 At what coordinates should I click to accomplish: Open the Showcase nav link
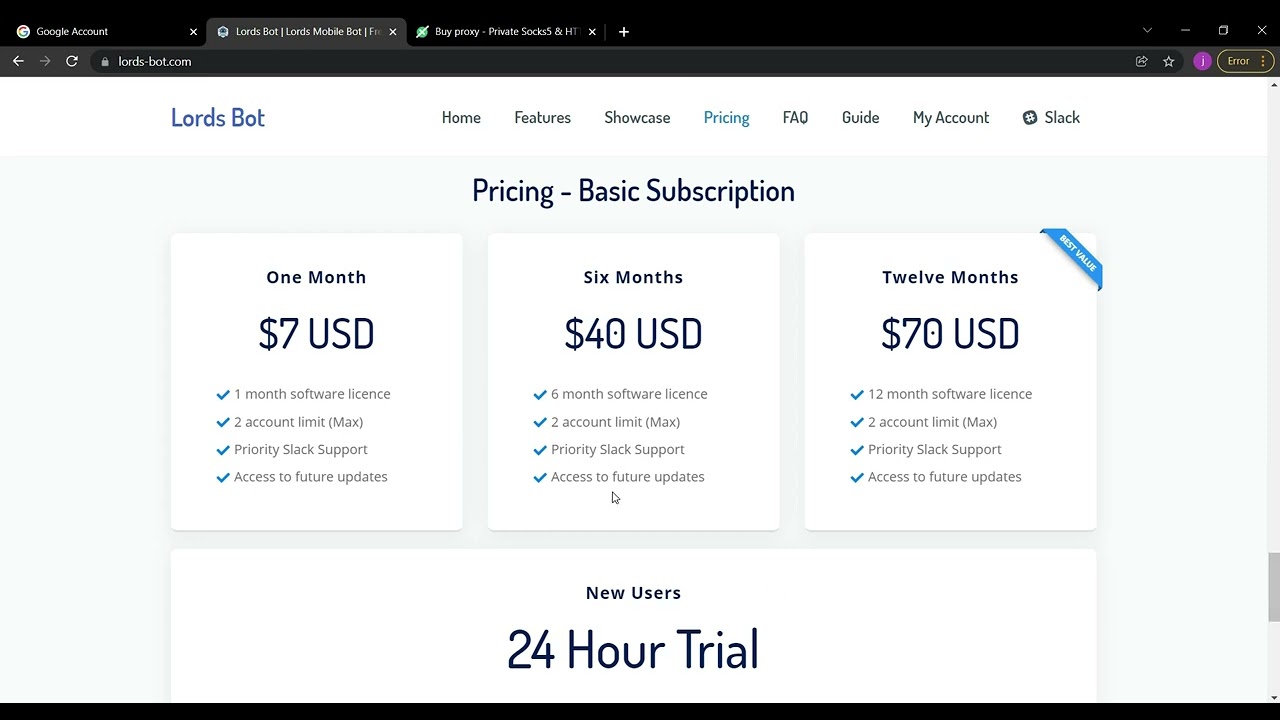(x=637, y=118)
